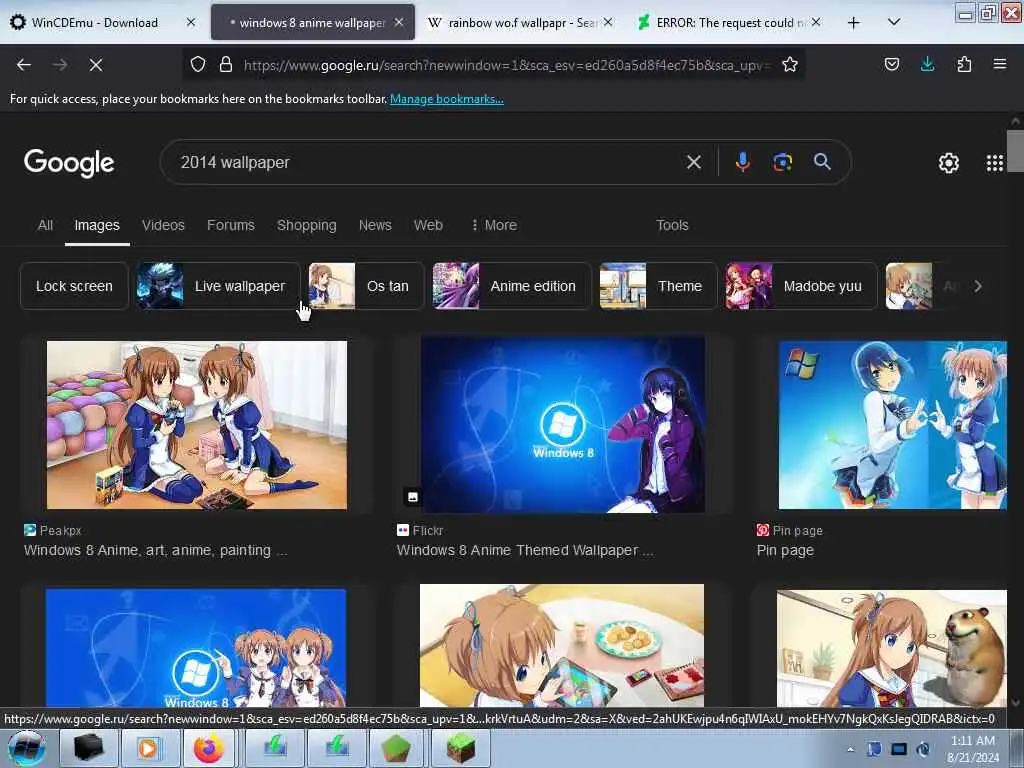This screenshot has width=1024, height=768.
Task: Expand the More search categories menu
Action: (494, 225)
